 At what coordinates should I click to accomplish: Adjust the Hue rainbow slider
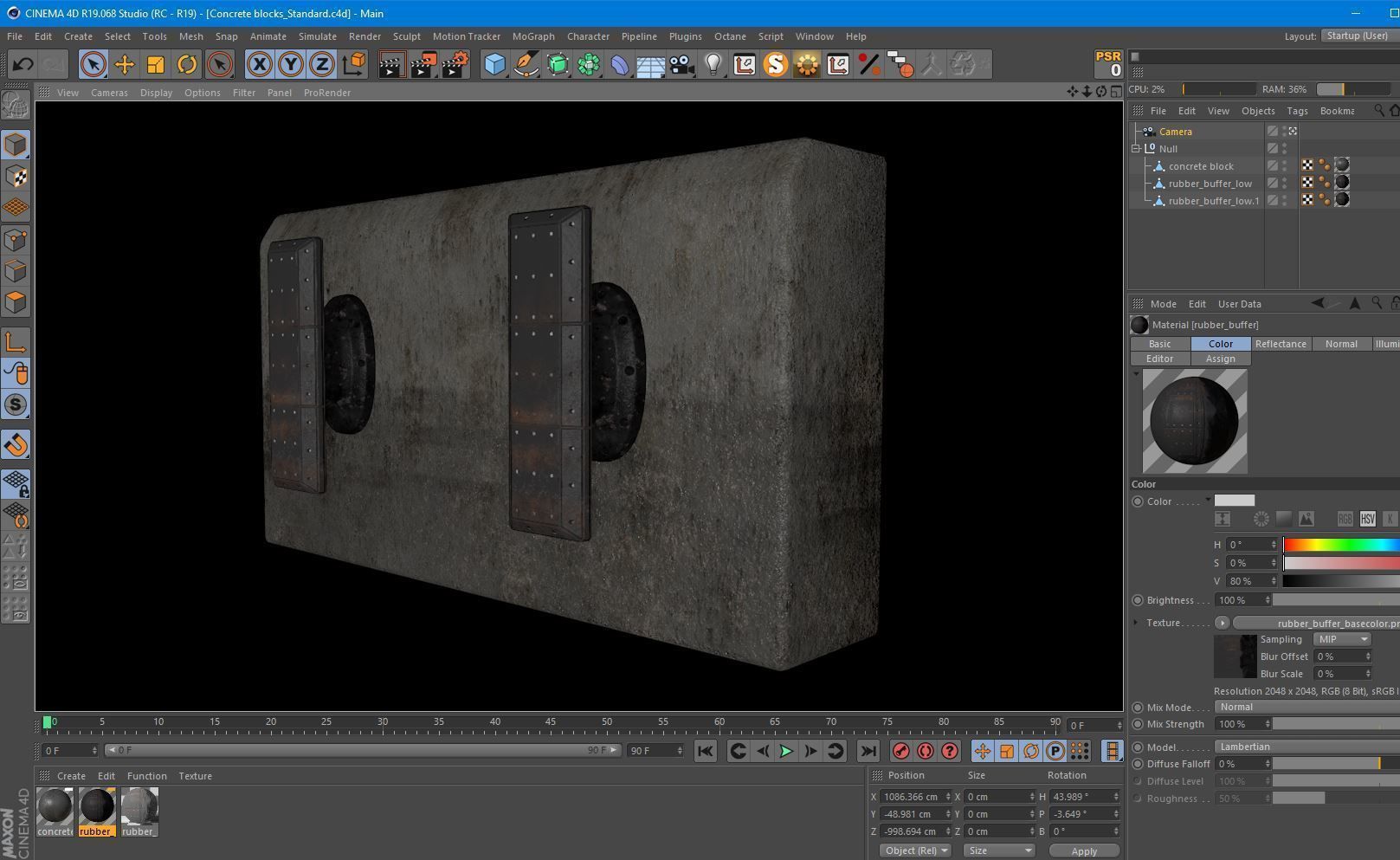[x=1341, y=544]
